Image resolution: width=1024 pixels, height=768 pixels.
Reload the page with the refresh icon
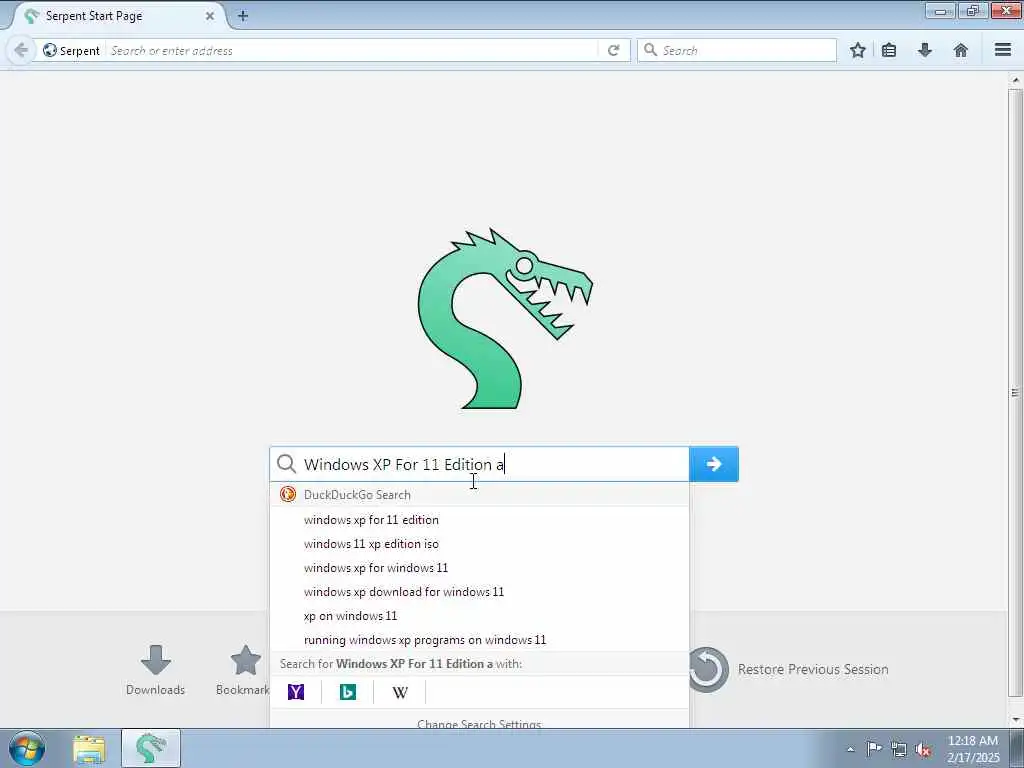pyautogui.click(x=613, y=50)
